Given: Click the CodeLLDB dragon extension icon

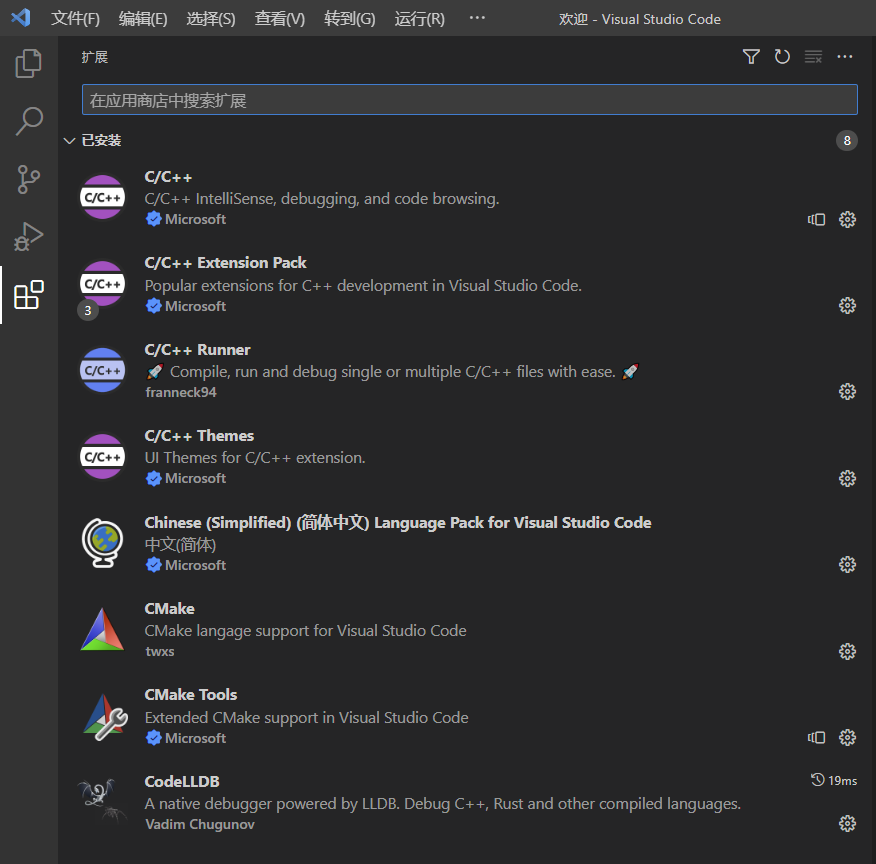Looking at the screenshot, I should tap(103, 801).
